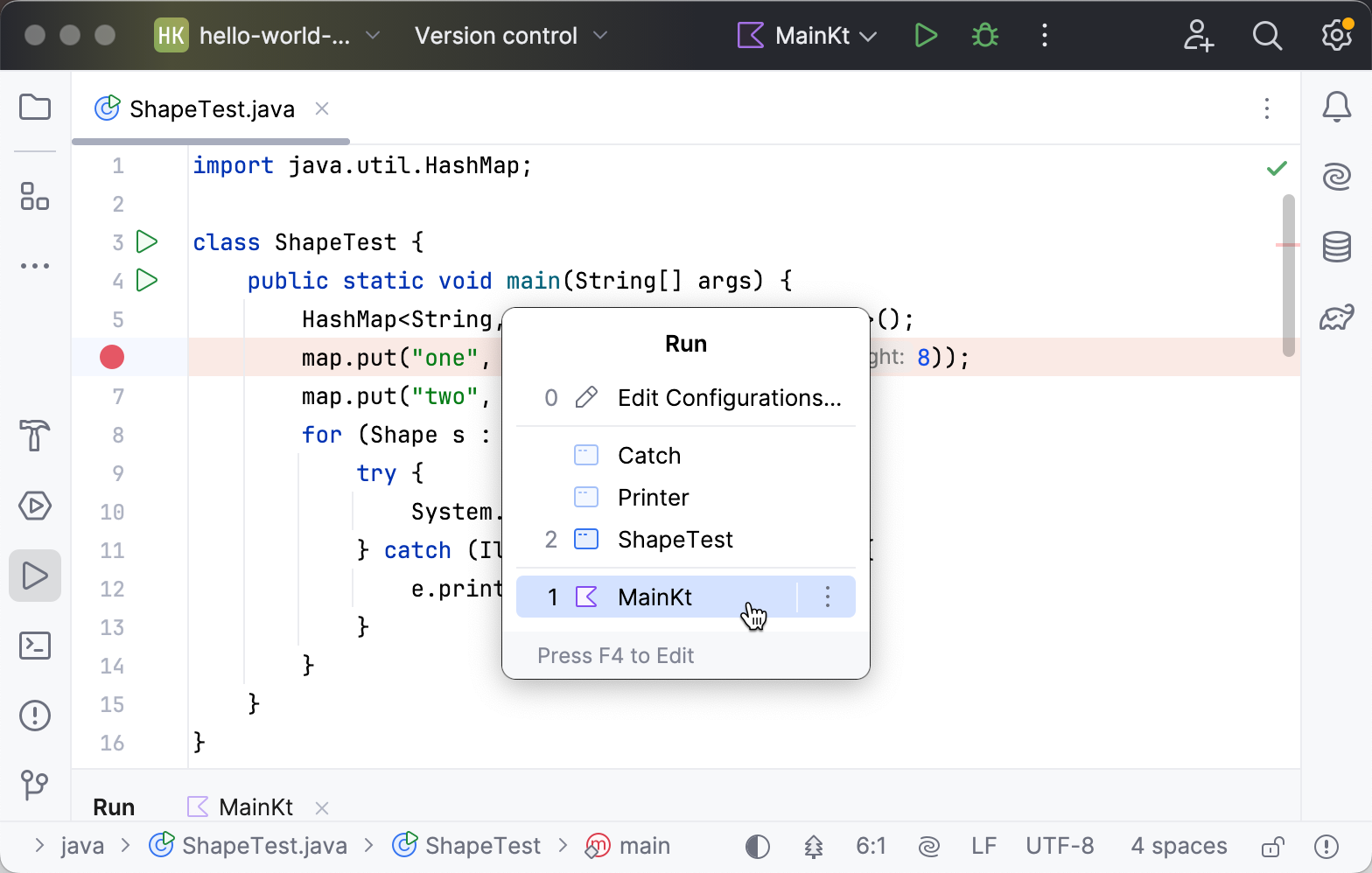
Task: Click the green inspection checkmark
Action: (x=1277, y=168)
